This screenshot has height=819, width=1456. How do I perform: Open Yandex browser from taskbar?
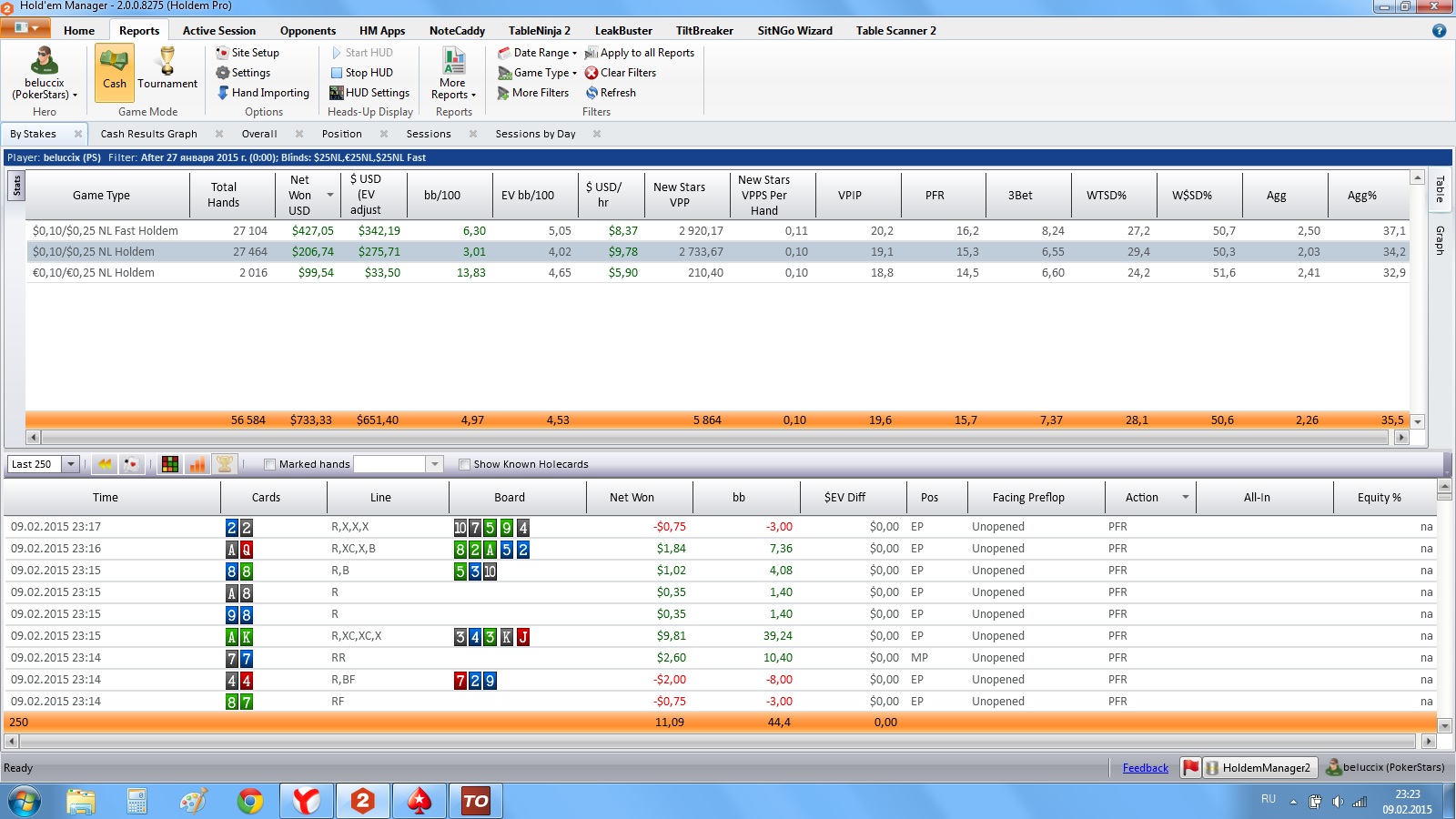click(x=306, y=801)
